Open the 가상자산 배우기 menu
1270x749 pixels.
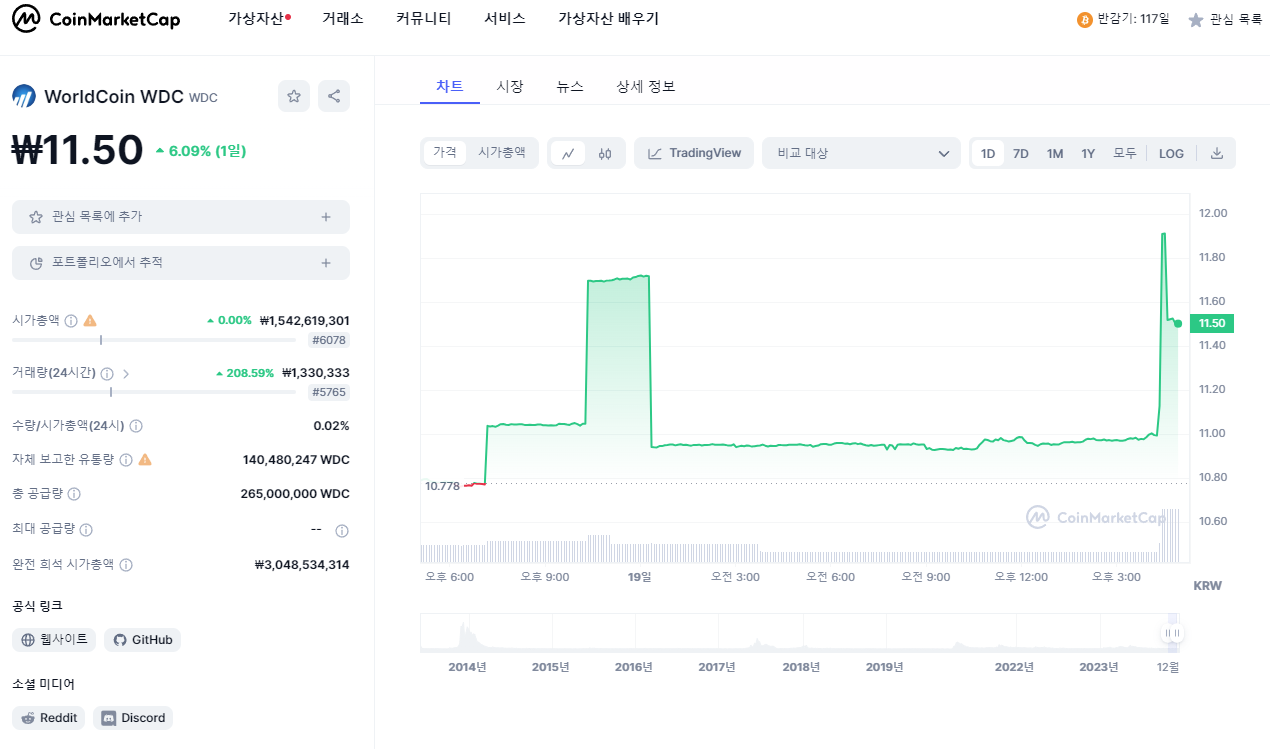click(x=608, y=19)
